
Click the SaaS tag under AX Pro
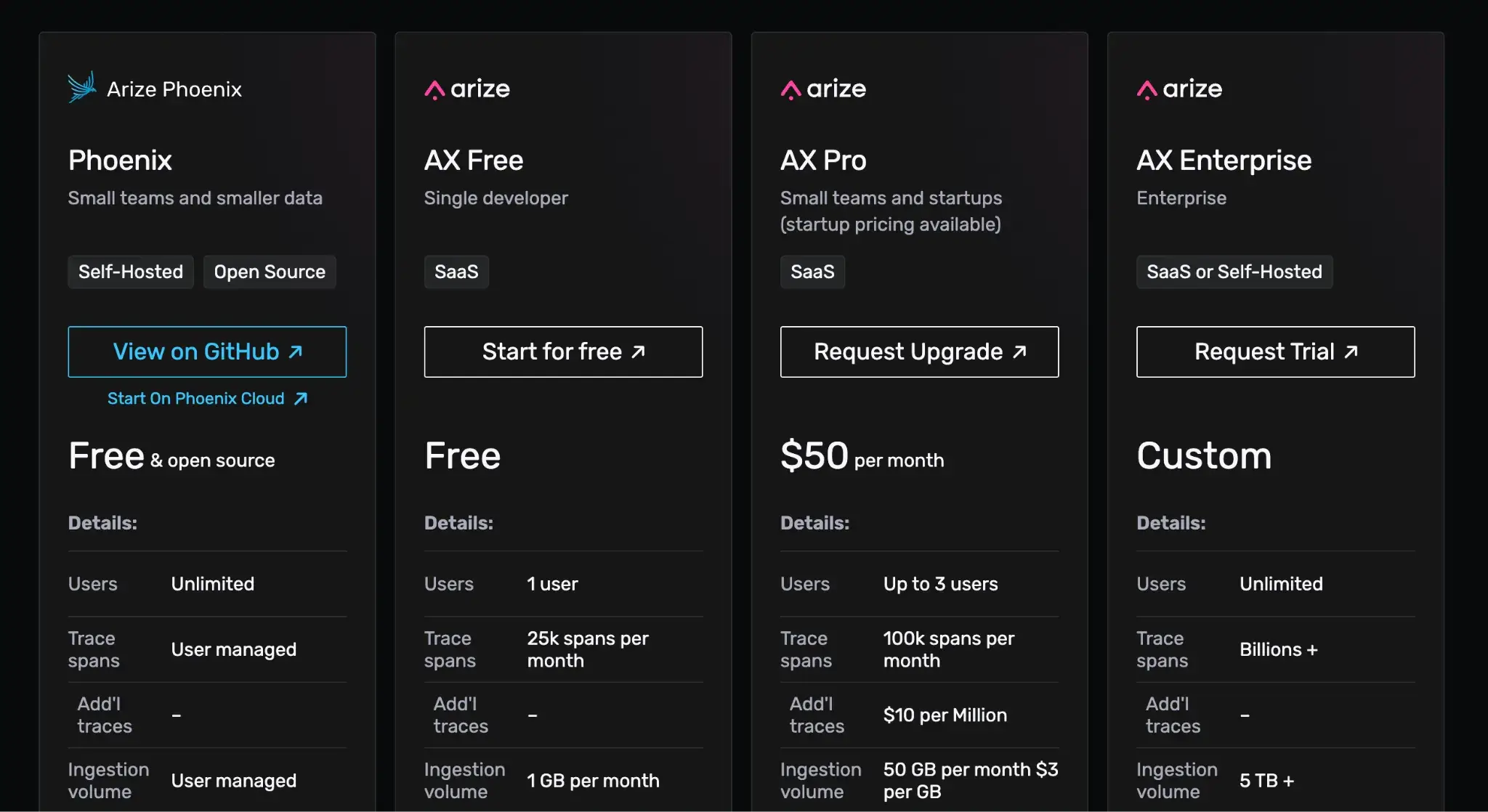tap(812, 272)
